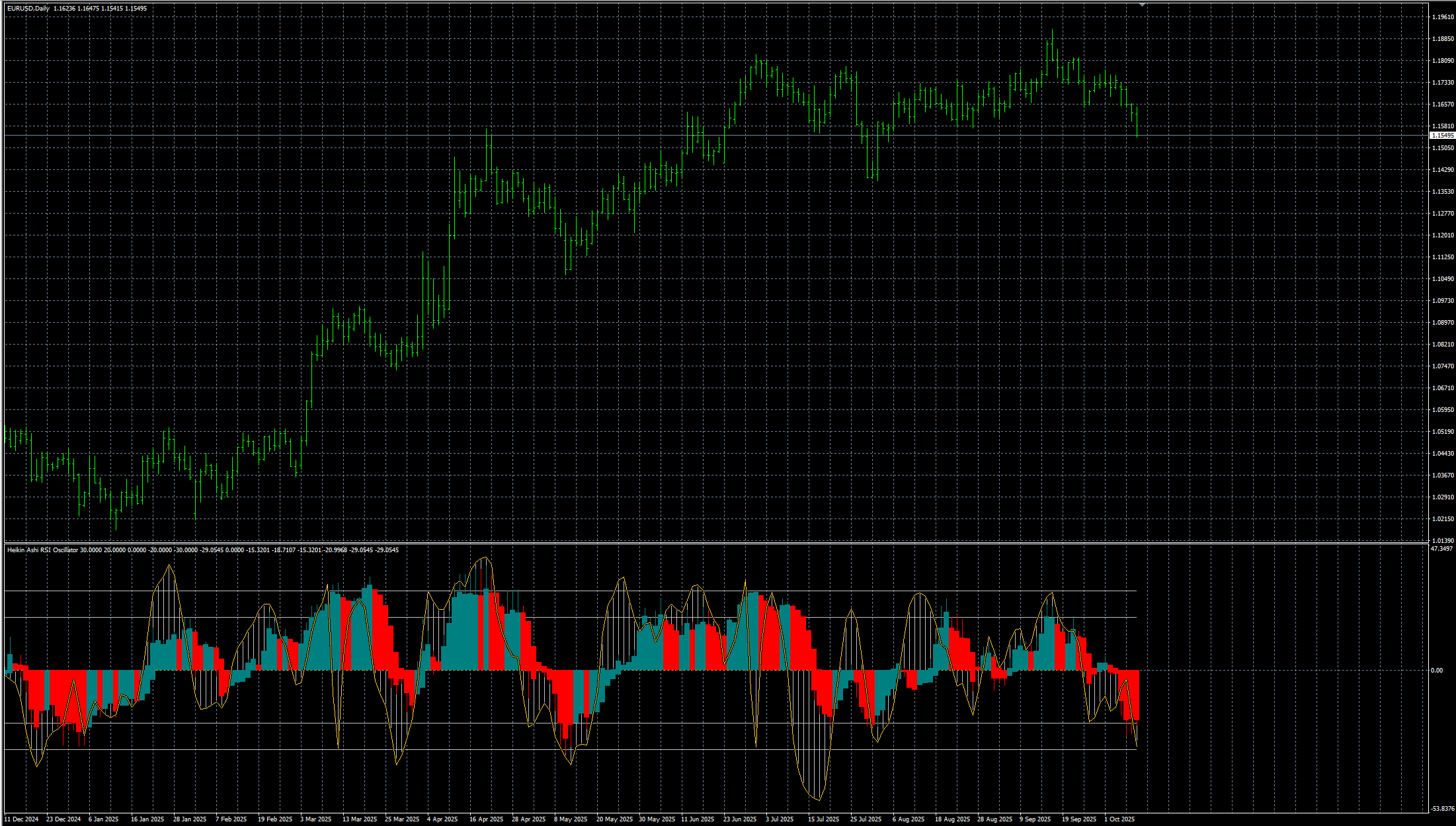
Task: Click the 1.09730 price scale label
Action: [1443, 301]
